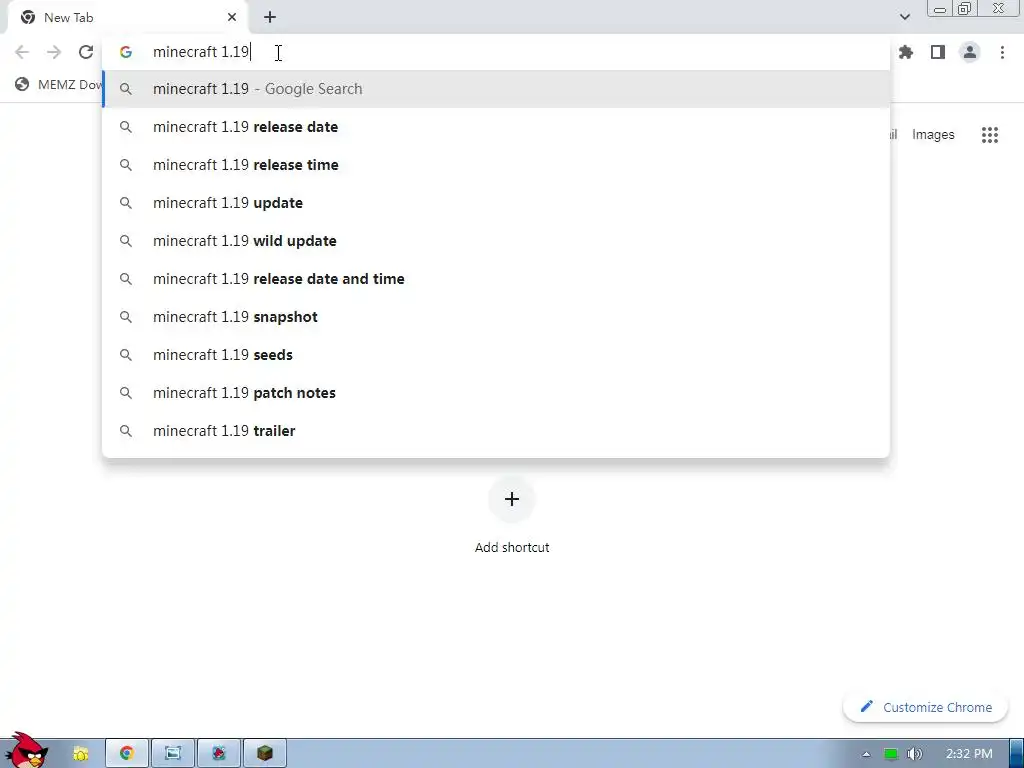
Task: Click the address bar containing minecraft 1.19
Action: click(496, 52)
